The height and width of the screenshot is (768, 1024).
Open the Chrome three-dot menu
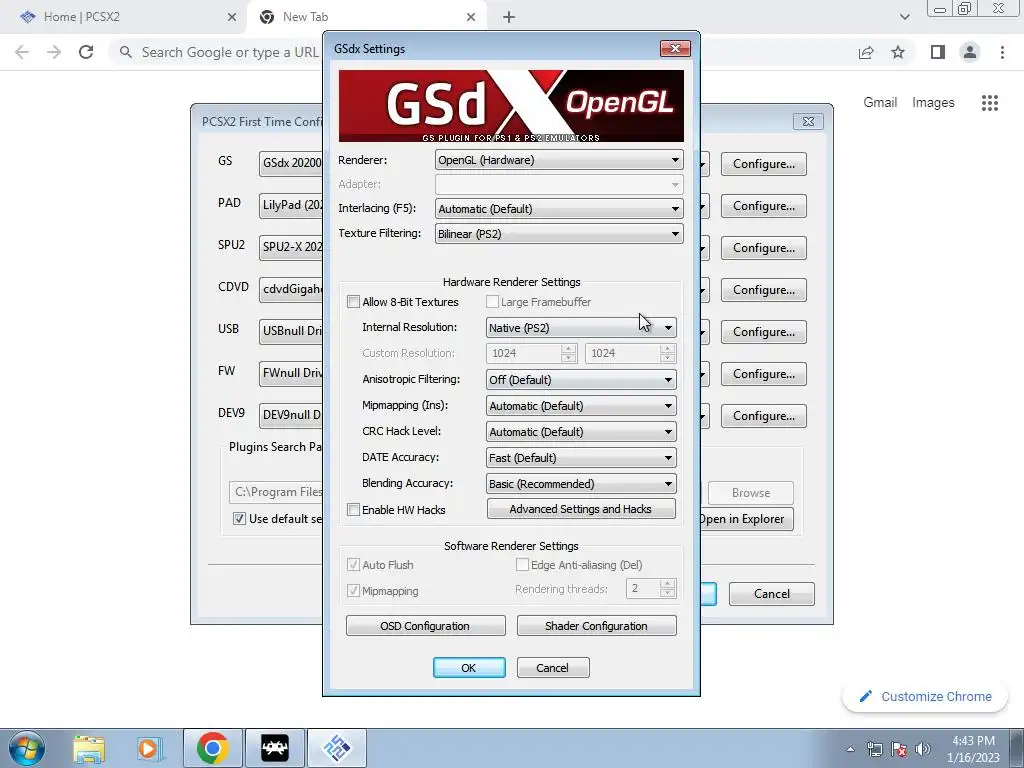click(x=1002, y=52)
